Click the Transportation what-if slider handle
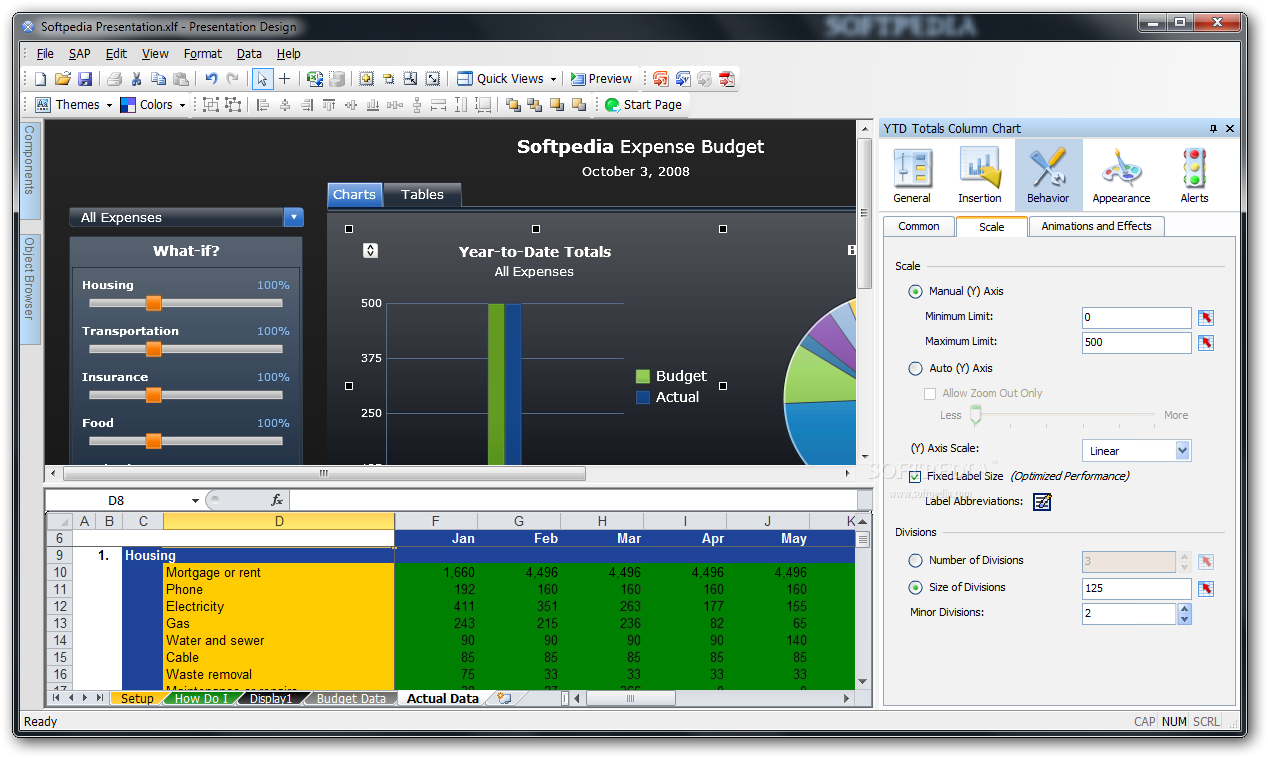 (x=153, y=349)
